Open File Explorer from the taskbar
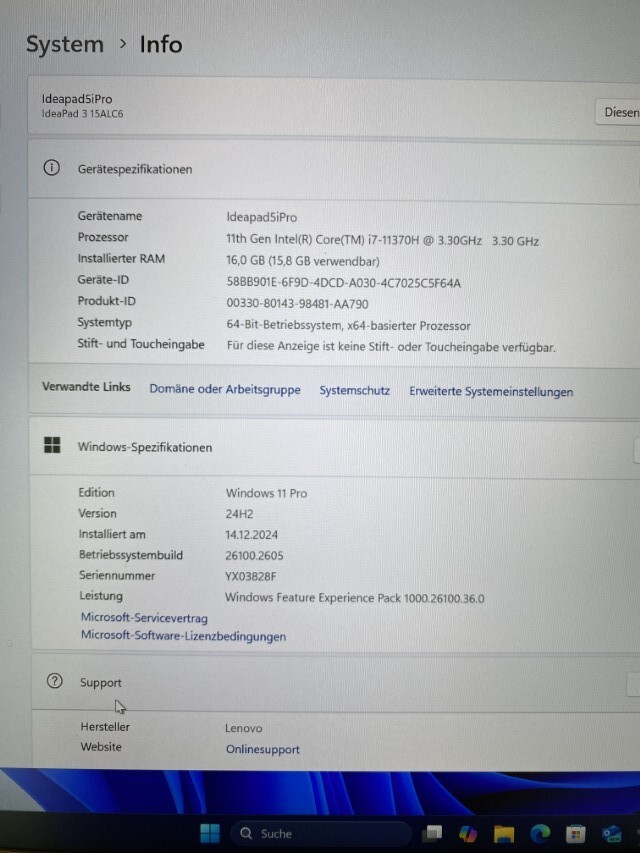The image size is (640, 853). (x=504, y=834)
